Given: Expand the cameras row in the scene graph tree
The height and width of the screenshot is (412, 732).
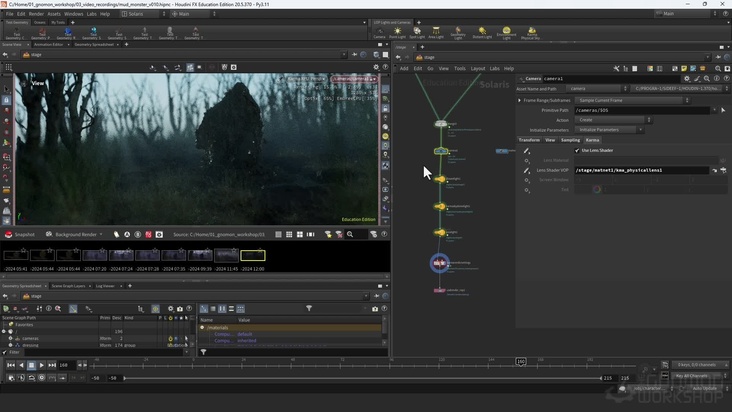Looking at the screenshot, I should click(10, 338).
